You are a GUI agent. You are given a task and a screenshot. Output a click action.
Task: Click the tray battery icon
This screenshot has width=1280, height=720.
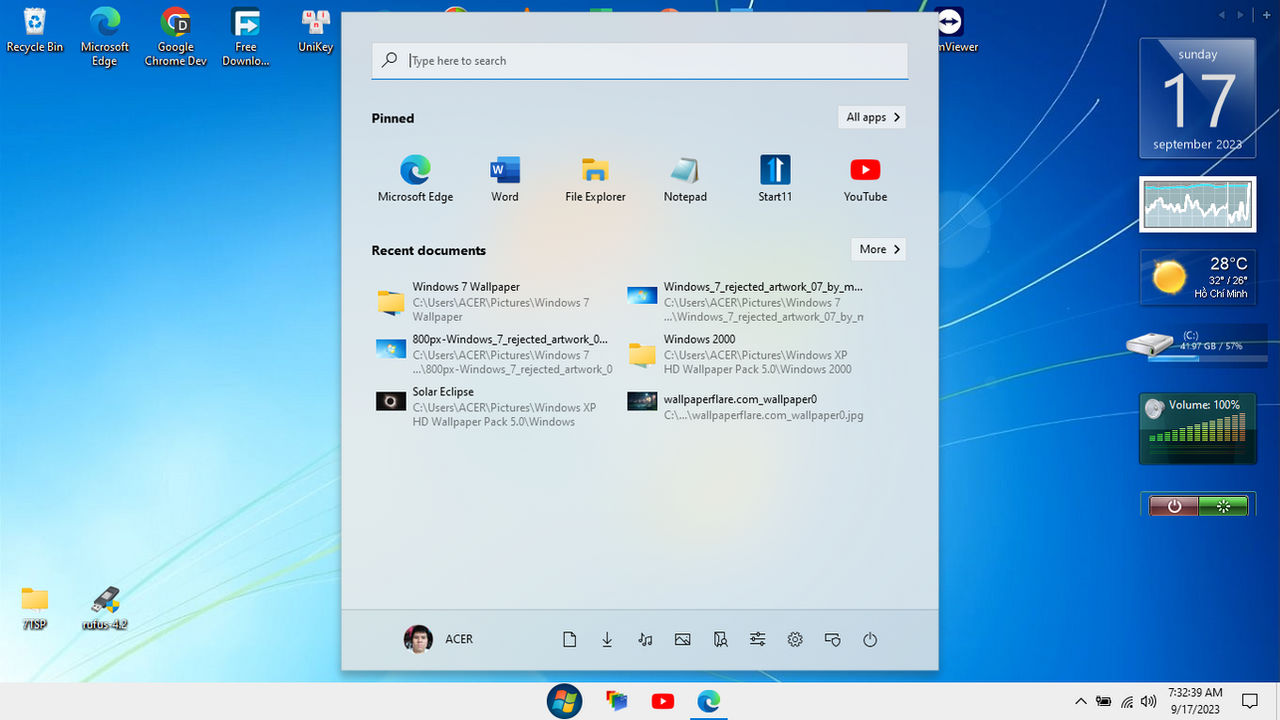[1104, 701]
